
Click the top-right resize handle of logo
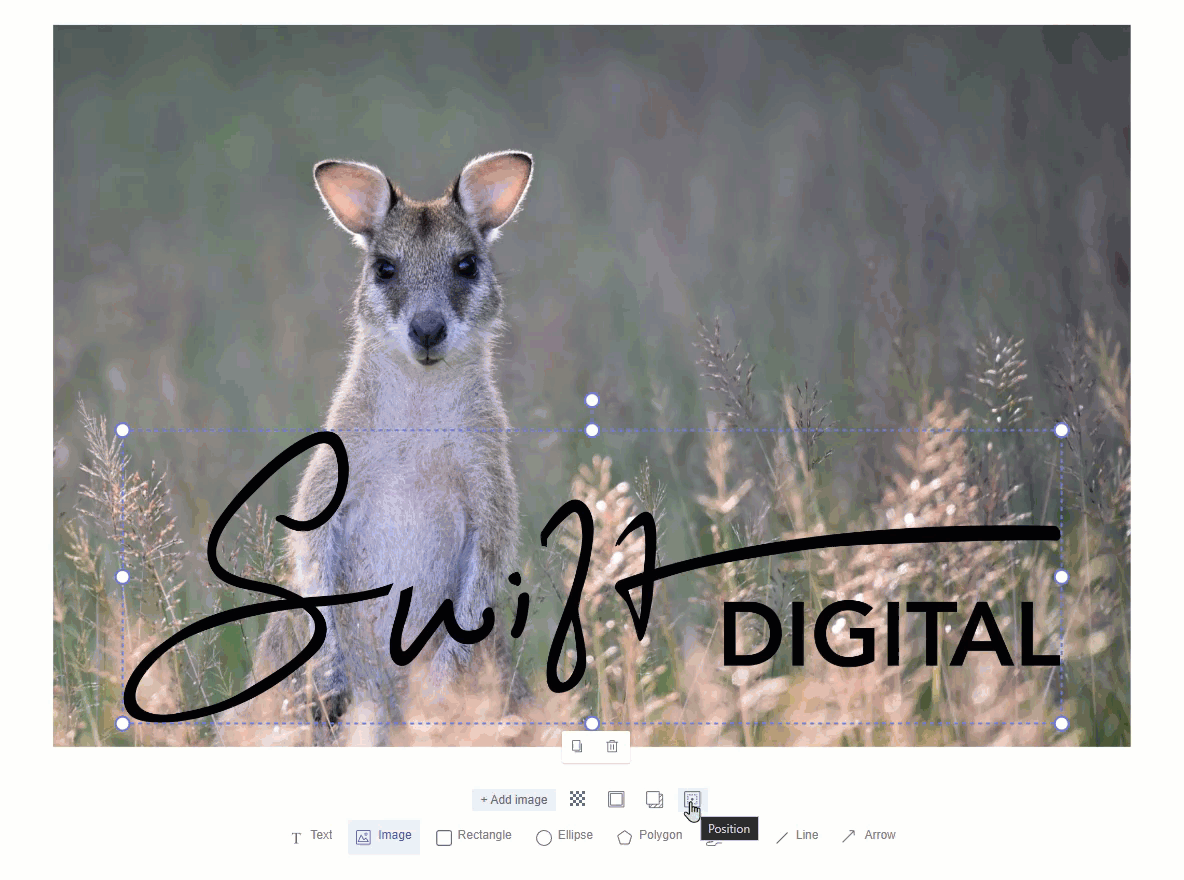pos(1062,431)
